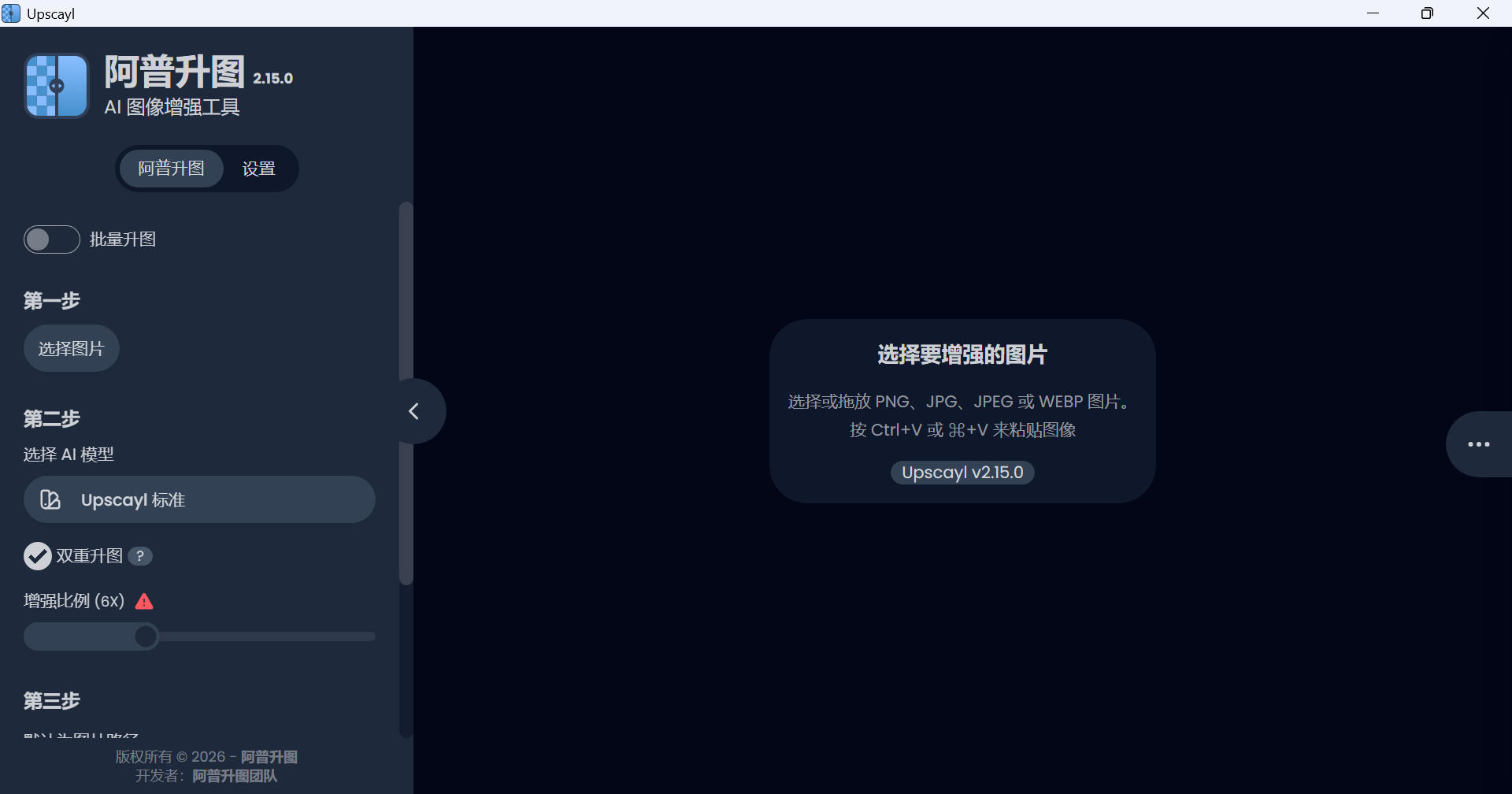Open the 双重升图 question mark help
1512x794 pixels.
coord(140,556)
